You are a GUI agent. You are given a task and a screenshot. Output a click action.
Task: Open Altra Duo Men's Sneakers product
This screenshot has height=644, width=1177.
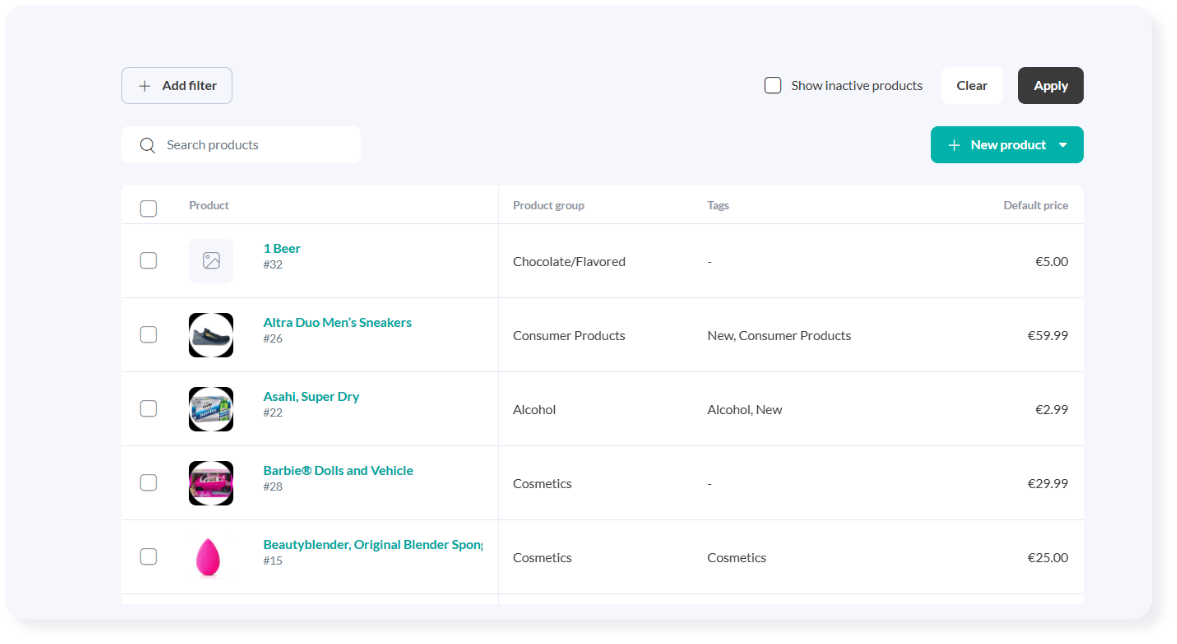(337, 323)
